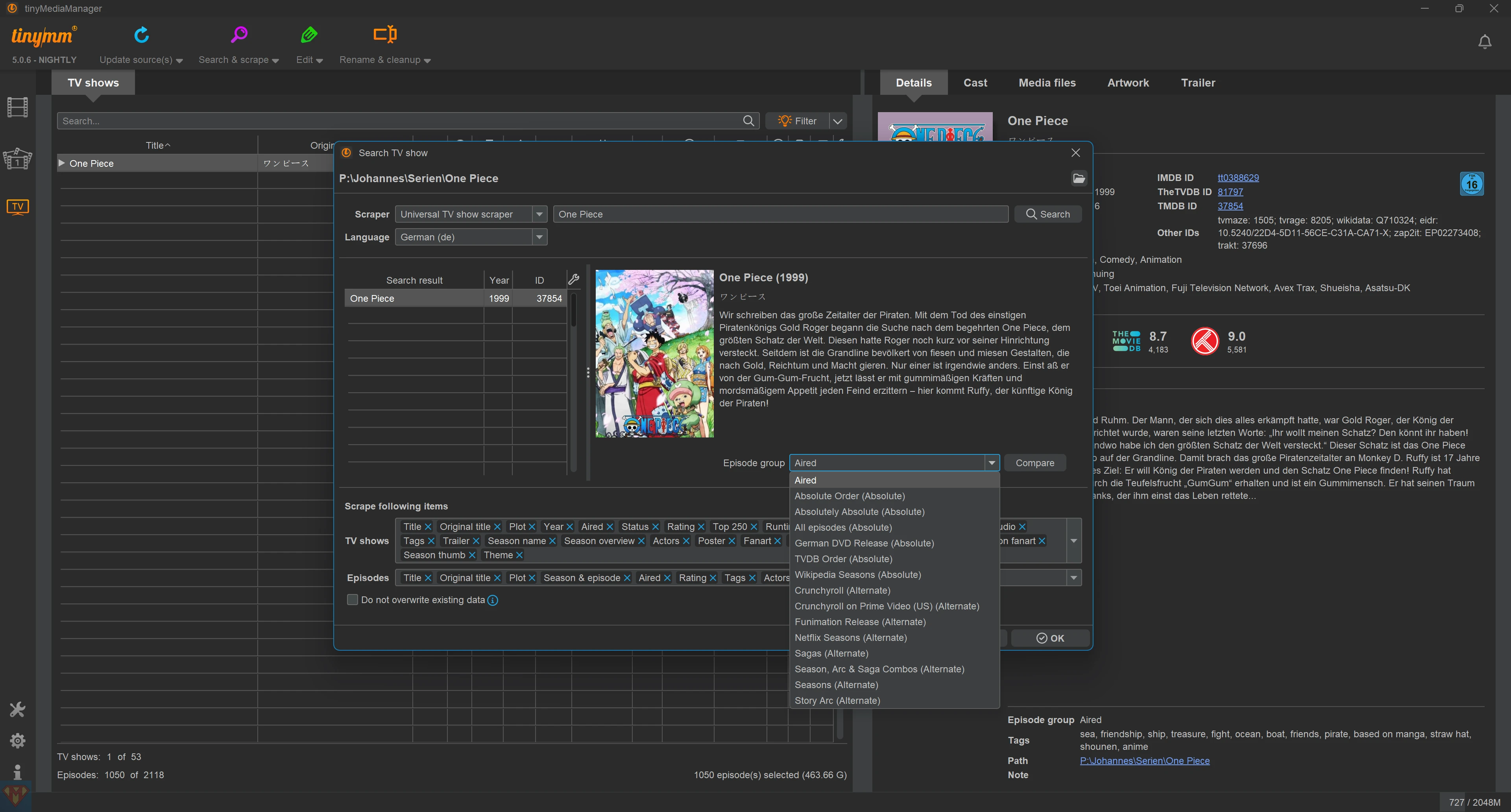This screenshot has width=1511, height=812.
Task: Click the open folder icon in dialog
Action: (1079, 178)
